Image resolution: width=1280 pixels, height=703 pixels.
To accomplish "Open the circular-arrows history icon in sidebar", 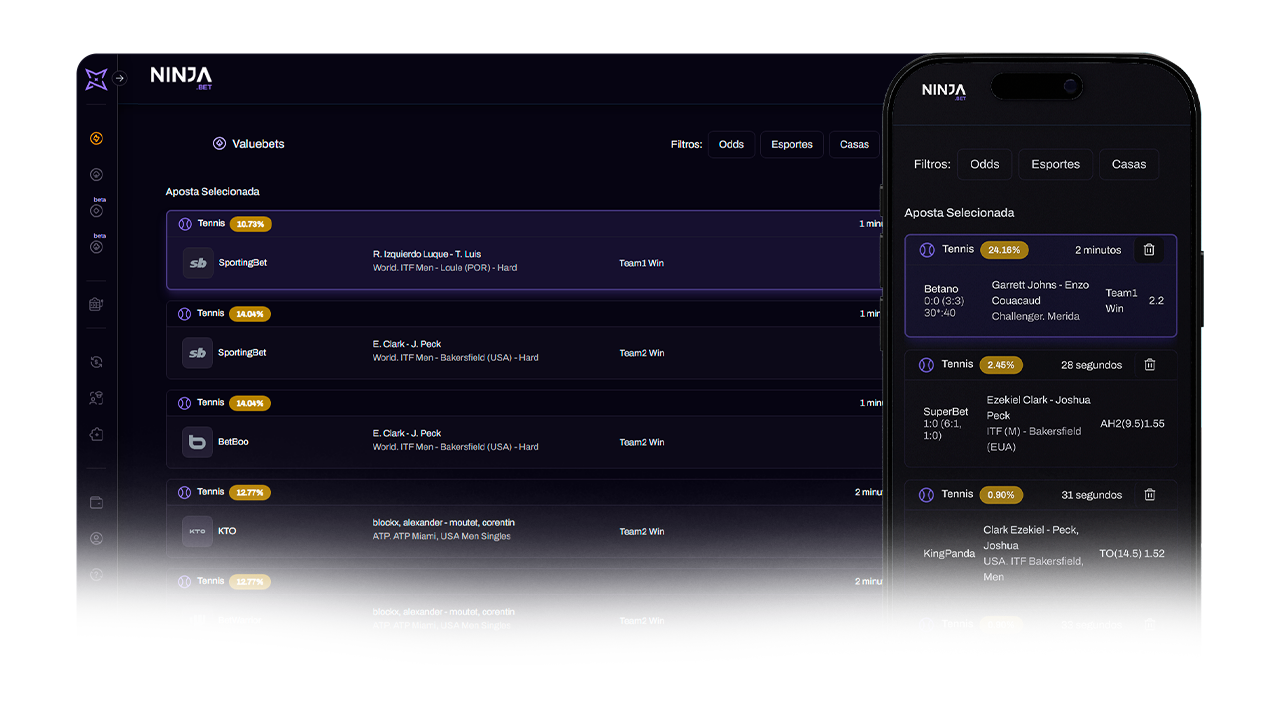I will (x=96, y=362).
